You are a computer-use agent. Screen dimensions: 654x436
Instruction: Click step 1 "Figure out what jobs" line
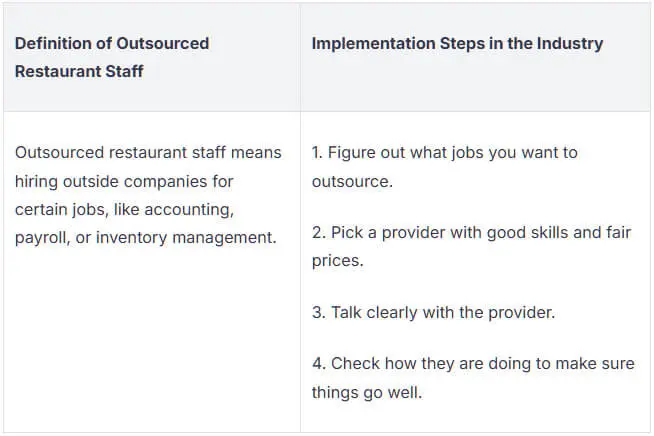[444, 153]
